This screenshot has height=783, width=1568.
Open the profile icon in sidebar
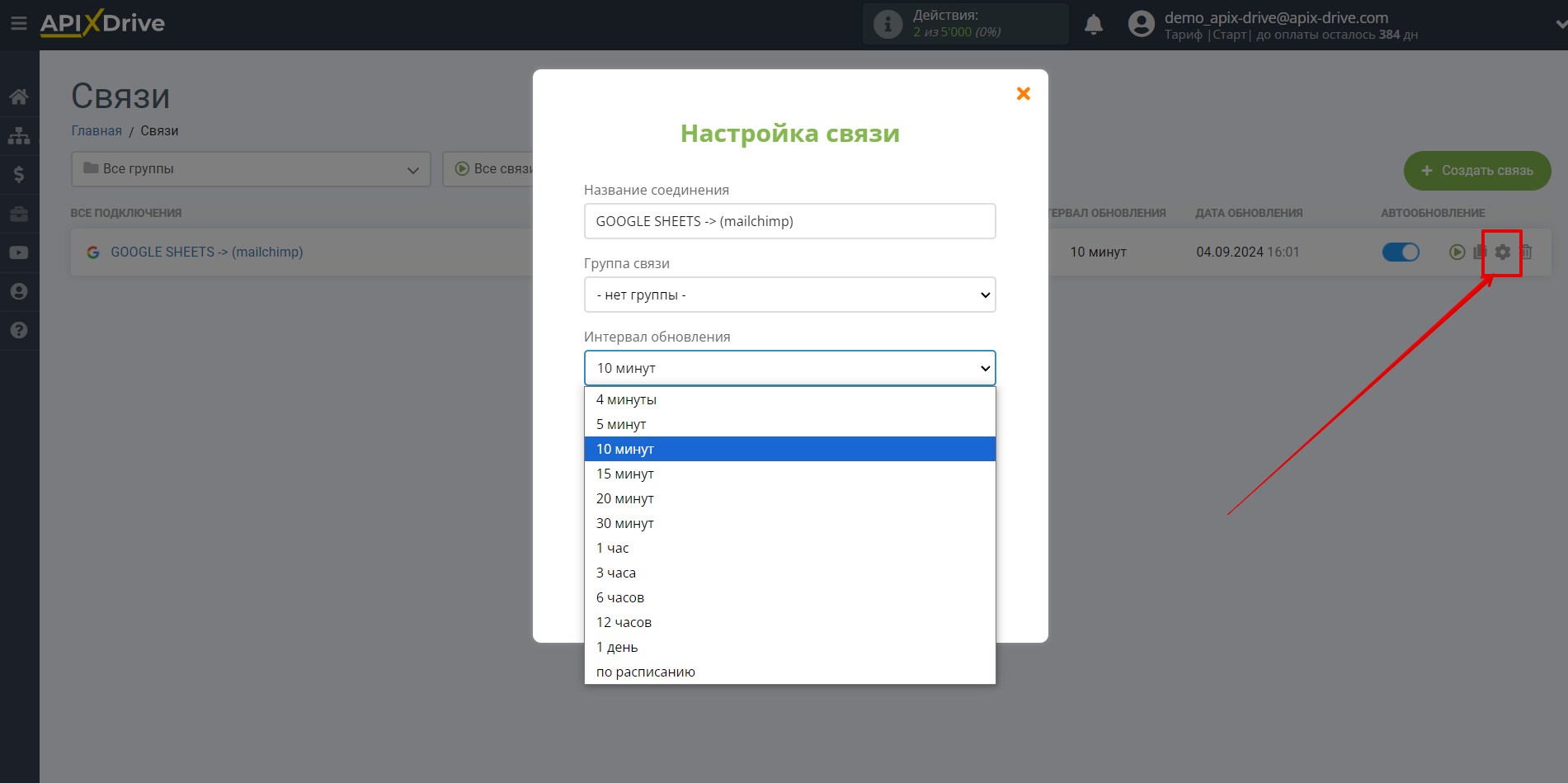(19, 291)
